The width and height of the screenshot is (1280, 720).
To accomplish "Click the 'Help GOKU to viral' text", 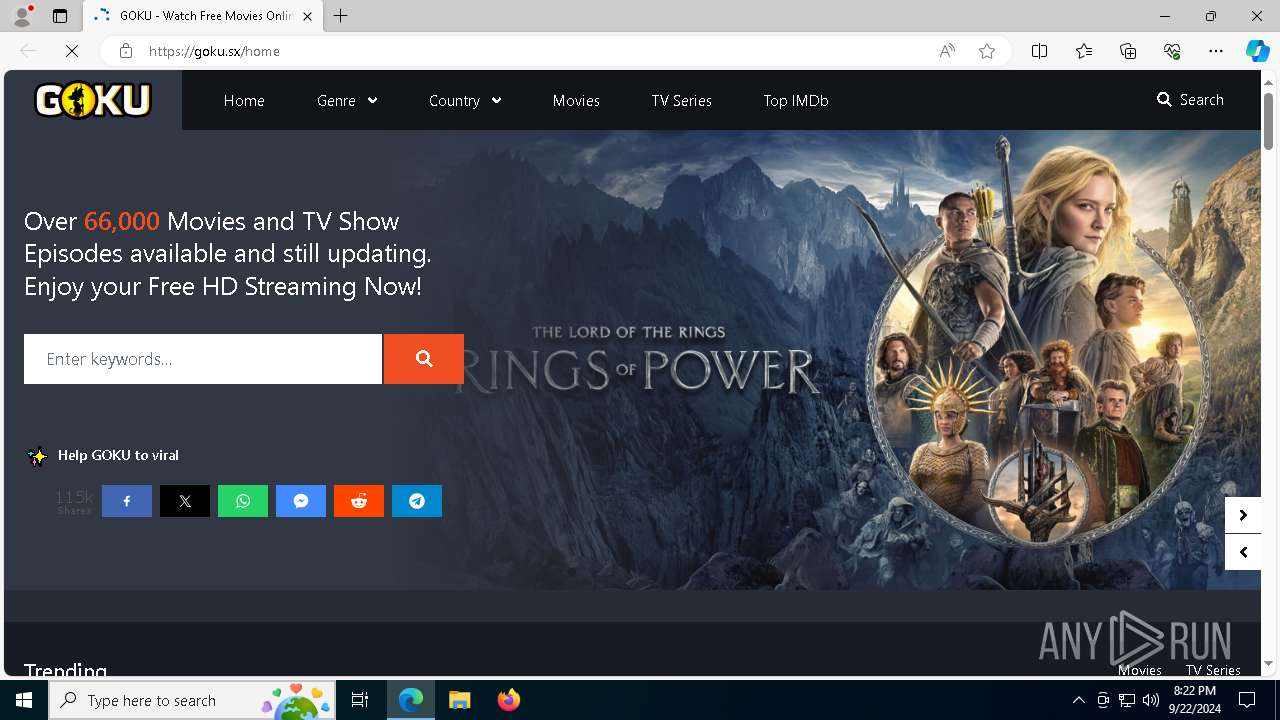I will click(x=118, y=455).
